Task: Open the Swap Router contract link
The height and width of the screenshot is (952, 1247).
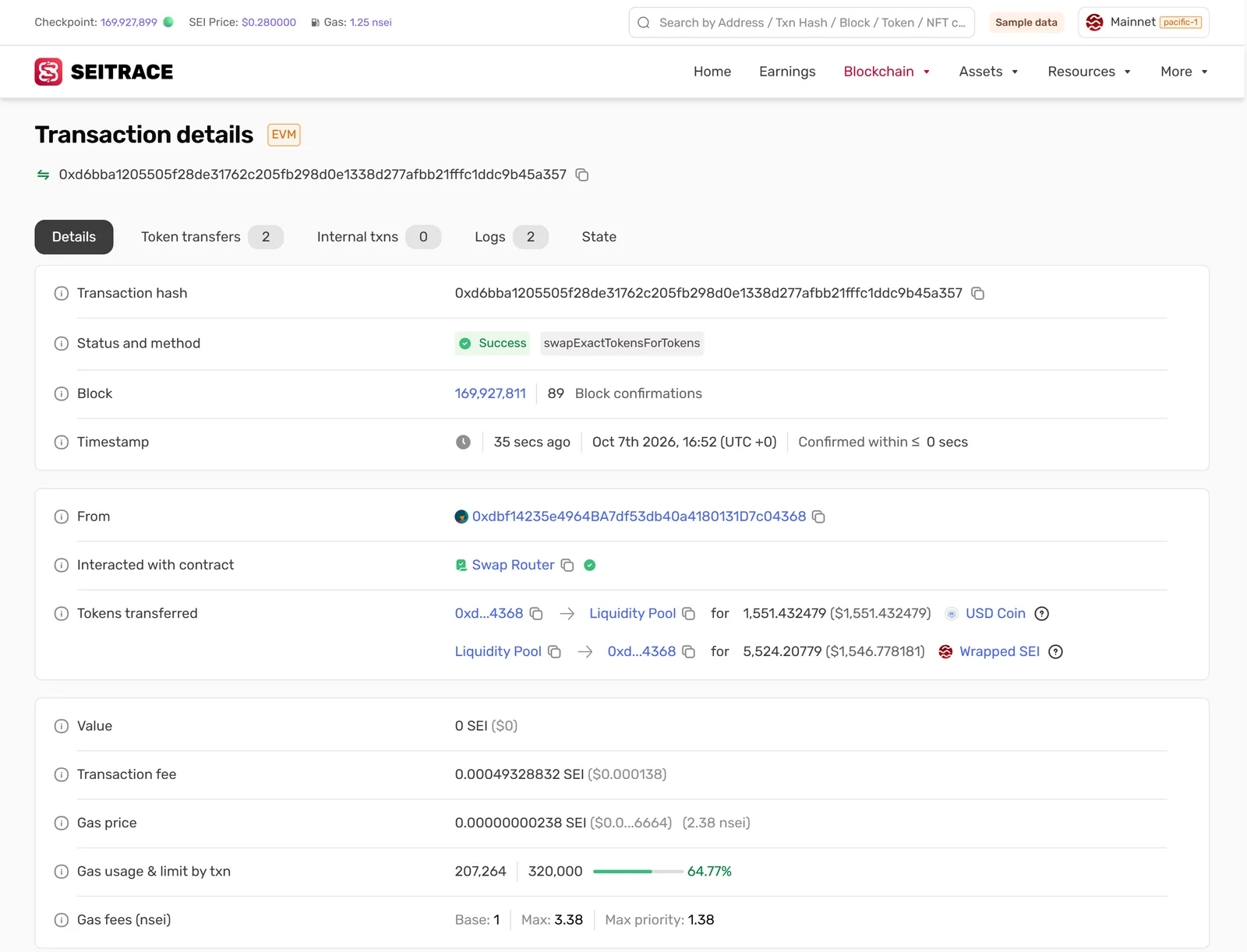Action: [513, 565]
